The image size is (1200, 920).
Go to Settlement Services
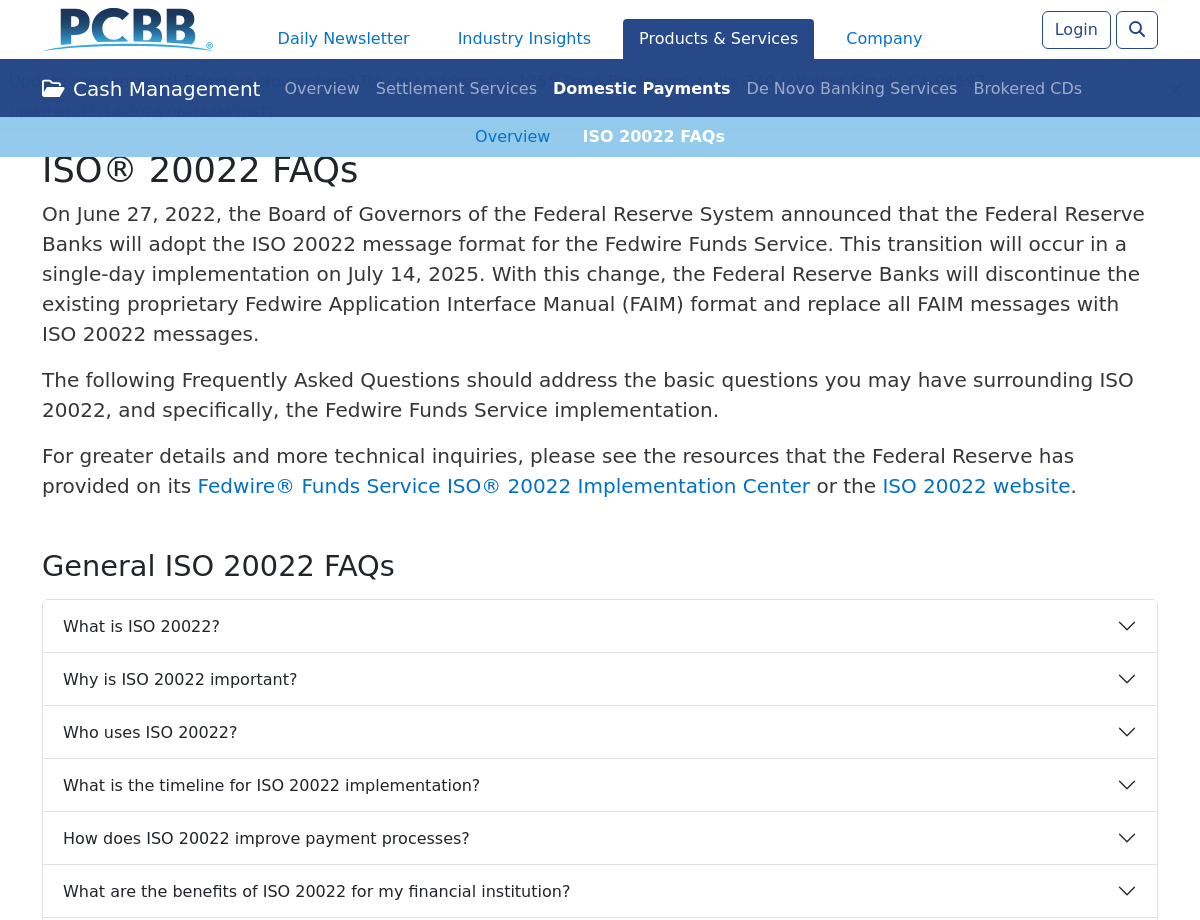coord(456,89)
